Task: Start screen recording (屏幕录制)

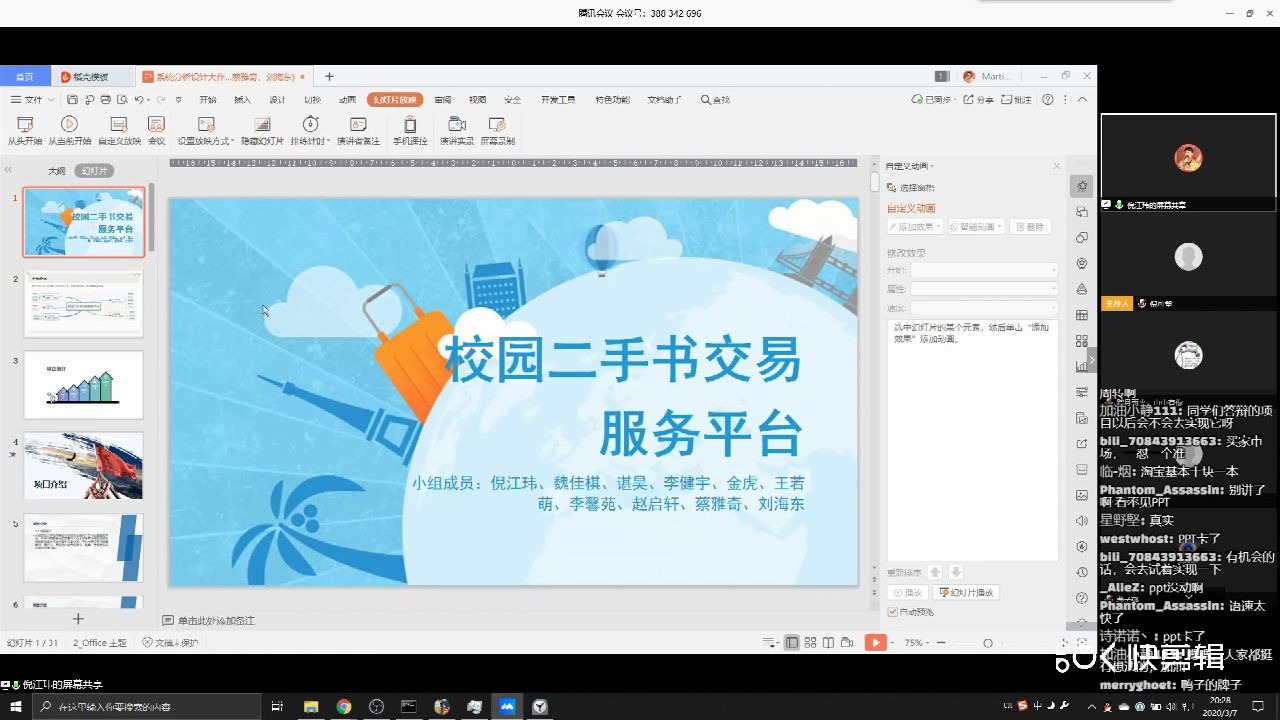Action: tap(497, 130)
